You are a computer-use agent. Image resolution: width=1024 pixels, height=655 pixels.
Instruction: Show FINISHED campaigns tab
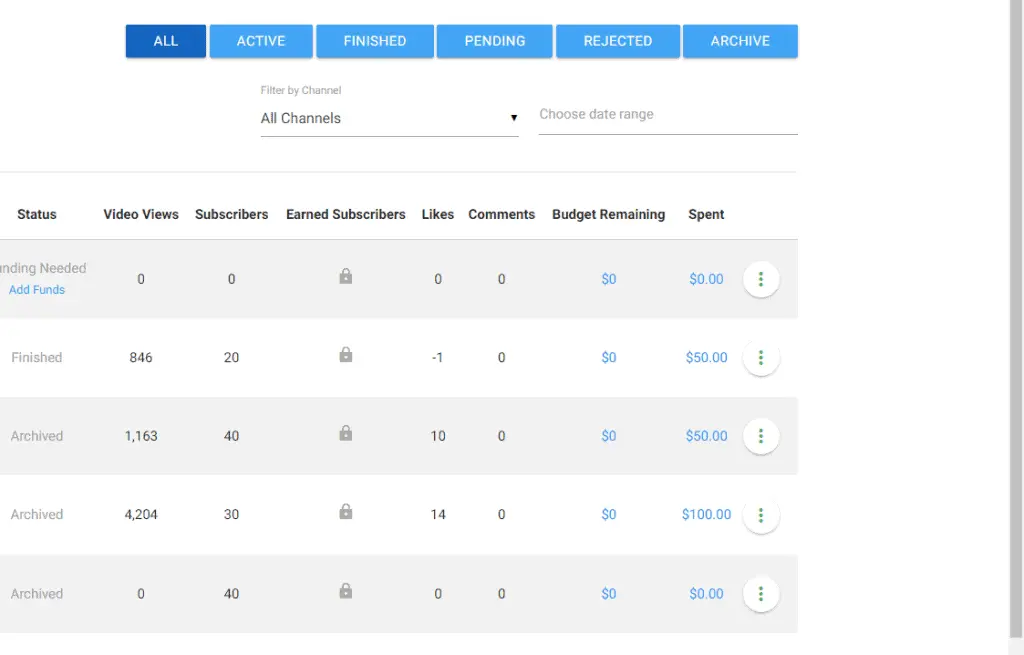click(375, 41)
